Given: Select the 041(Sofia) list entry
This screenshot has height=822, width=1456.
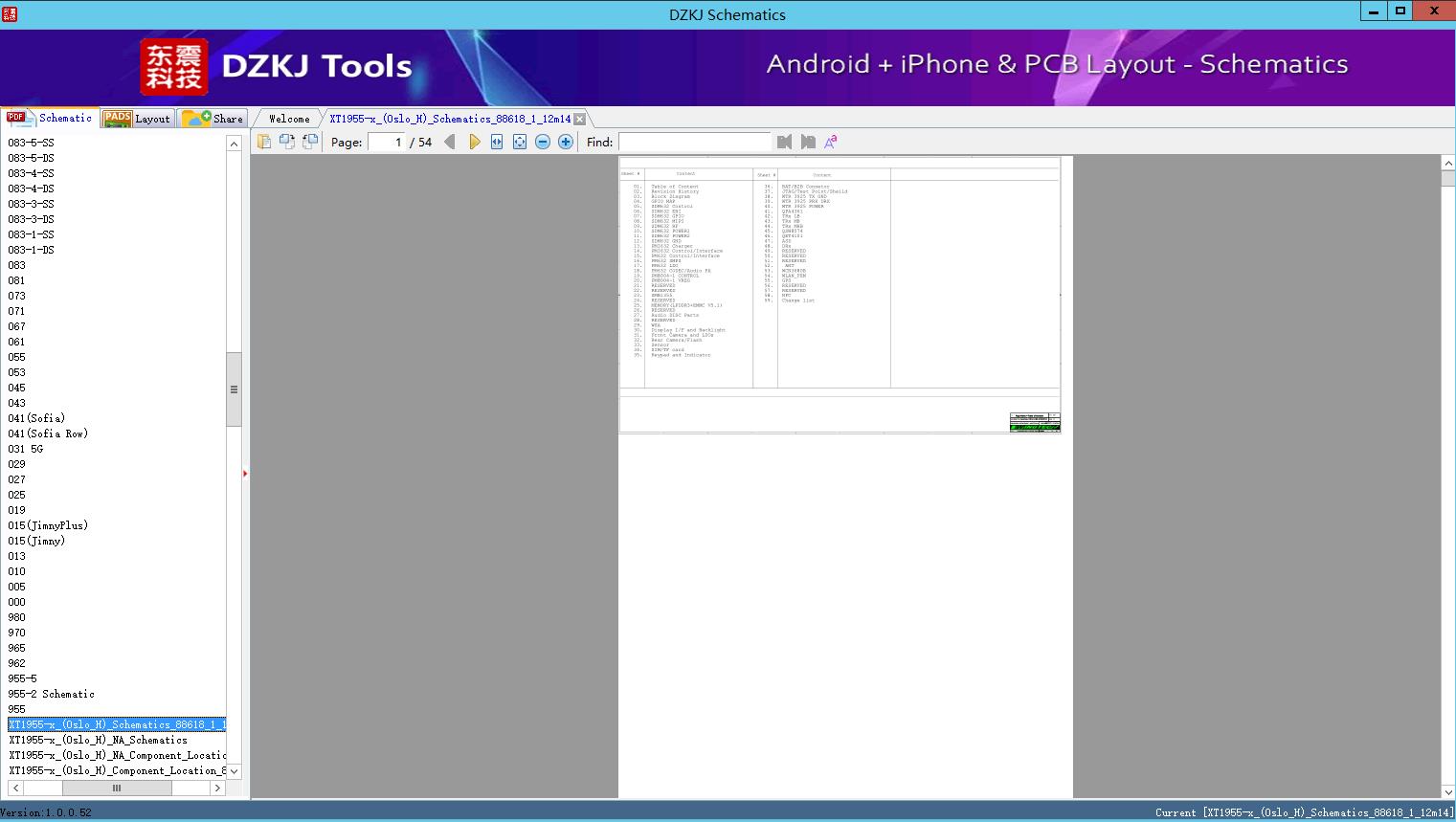Looking at the screenshot, I should (36, 418).
